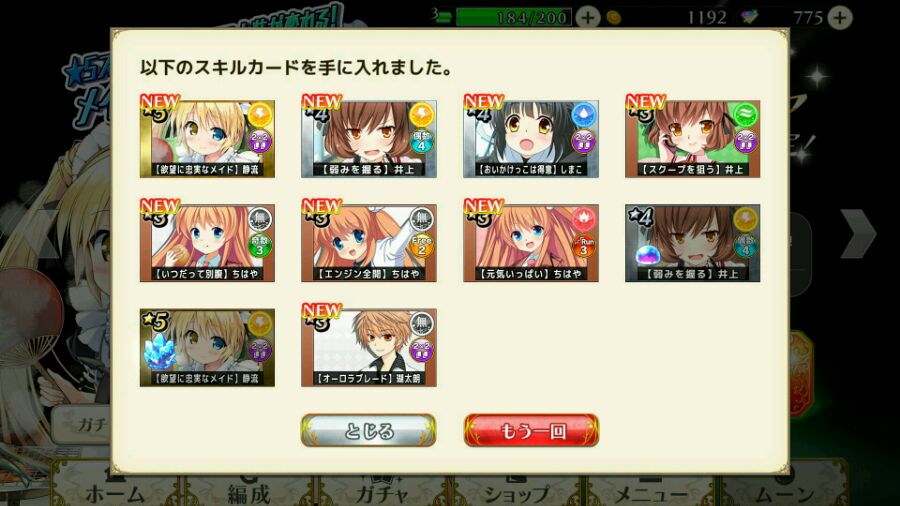900x506 pixels.
Task: Click the plus icon beside the stamina bar
Action: pos(587,17)
